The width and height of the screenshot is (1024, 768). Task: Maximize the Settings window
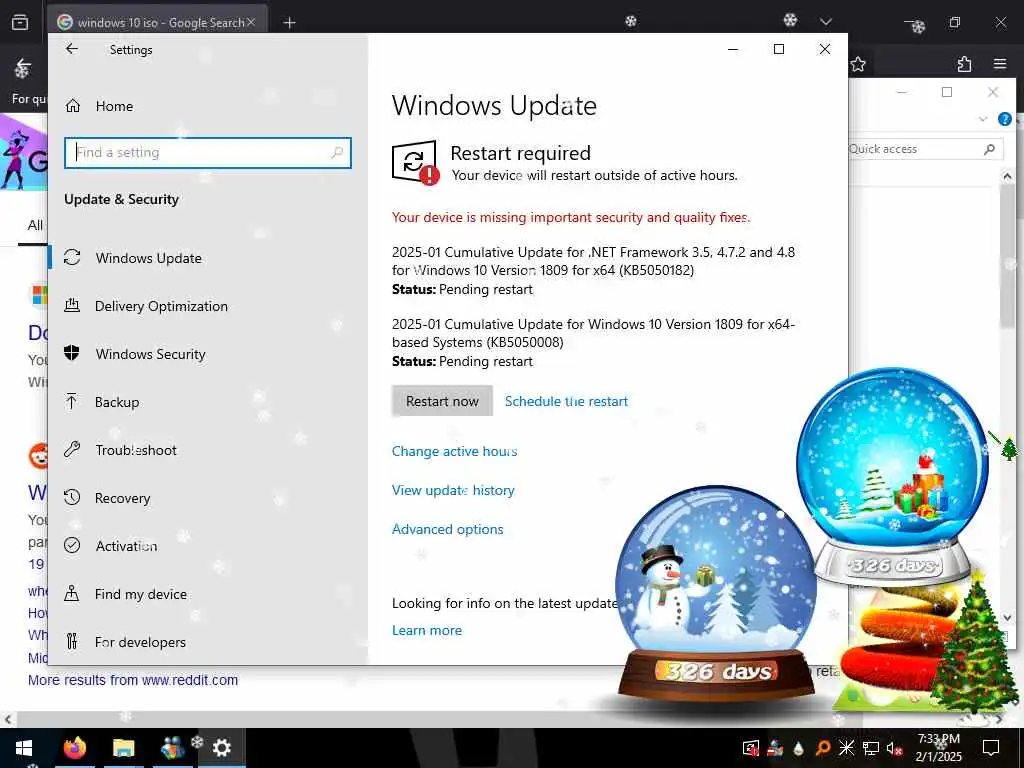(778, 49)
